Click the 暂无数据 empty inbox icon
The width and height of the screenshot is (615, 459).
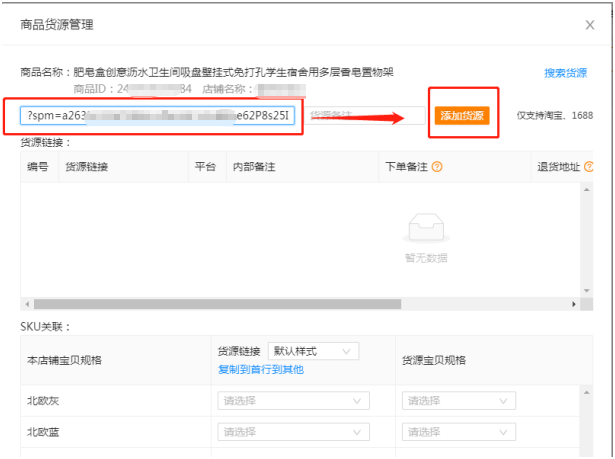[426, 228]
